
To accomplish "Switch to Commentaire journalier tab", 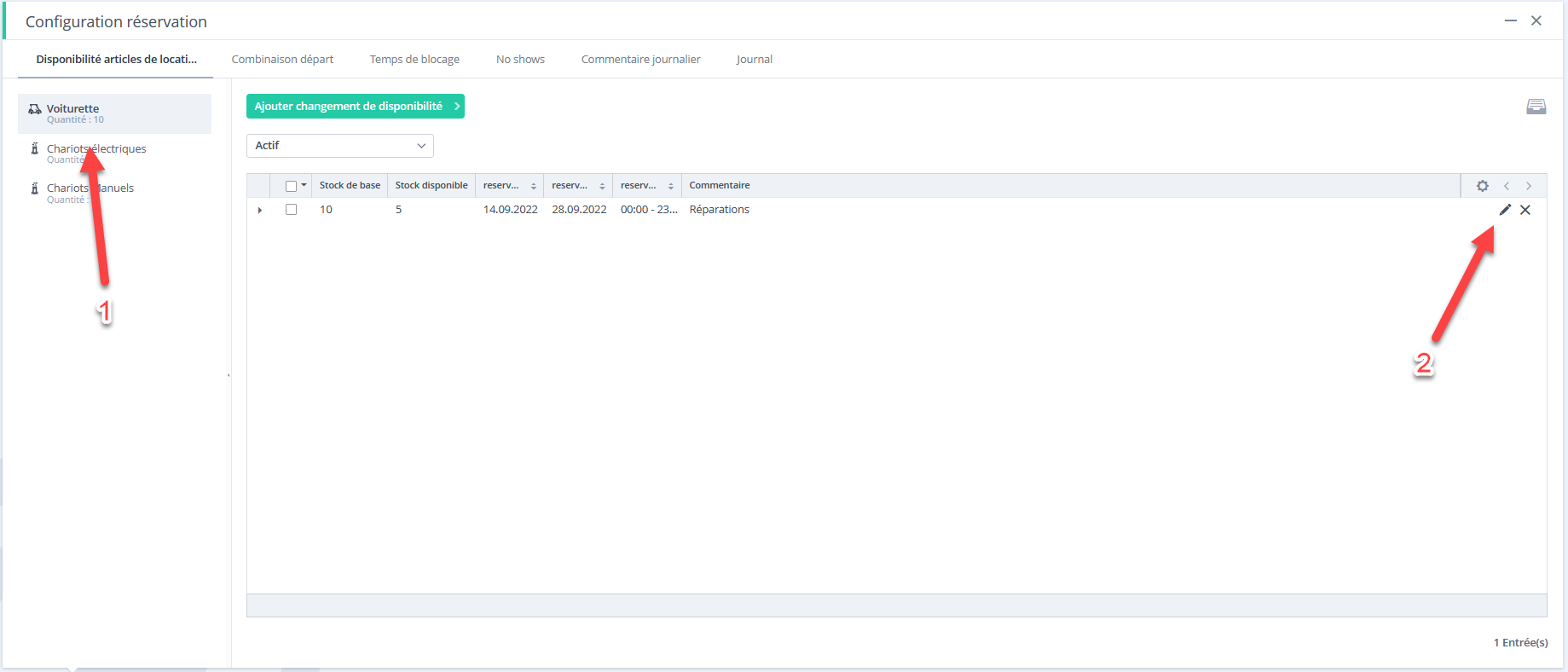I will pyautogui.click(x=640, y=60).
